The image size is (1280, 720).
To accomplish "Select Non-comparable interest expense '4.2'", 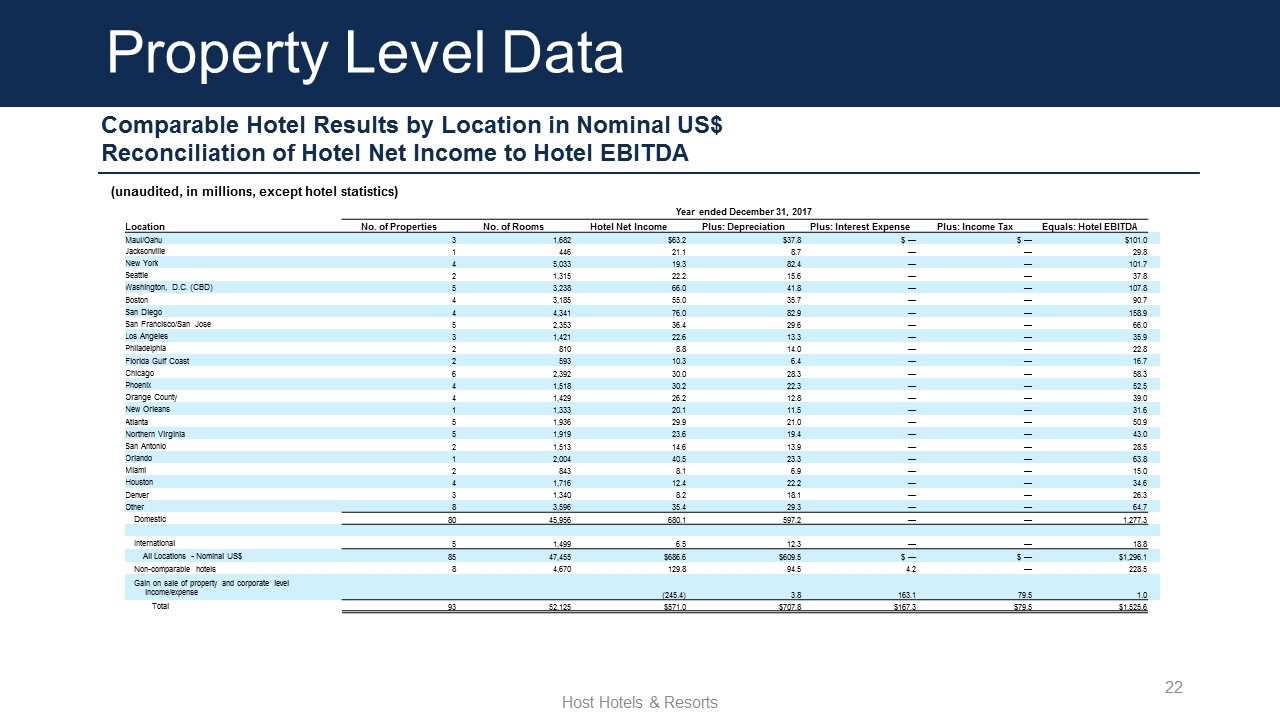I will pos(910,568).
